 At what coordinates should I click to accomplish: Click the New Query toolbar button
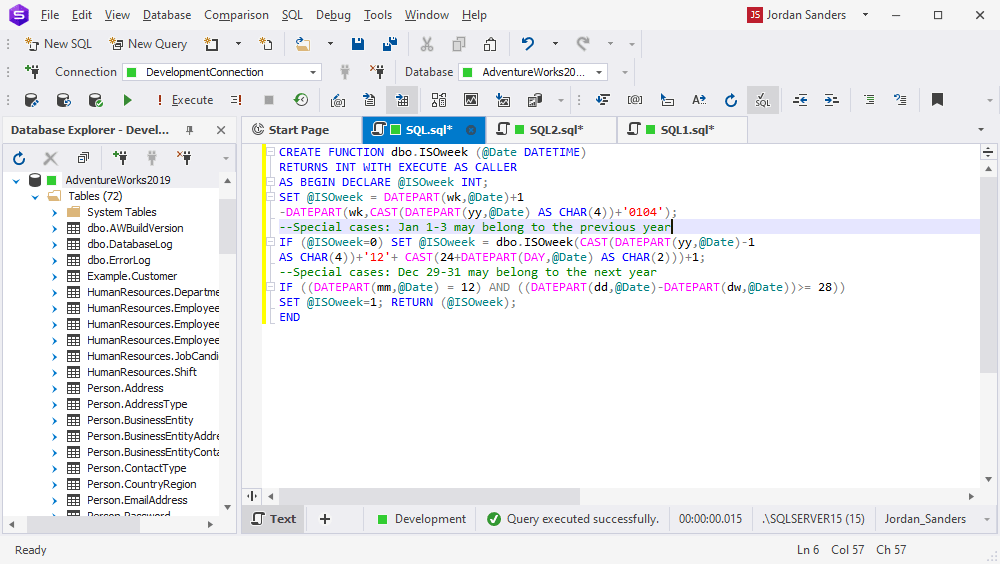(x=148, y=43)
